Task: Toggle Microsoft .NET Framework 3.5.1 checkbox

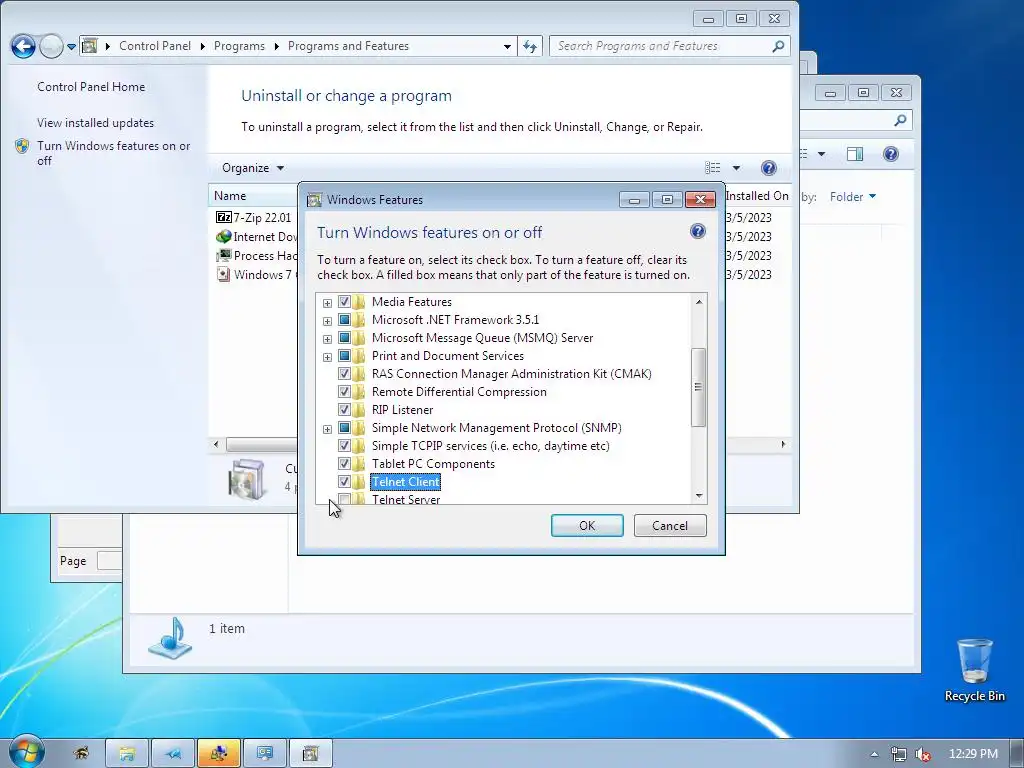Action: pos(344,320)
